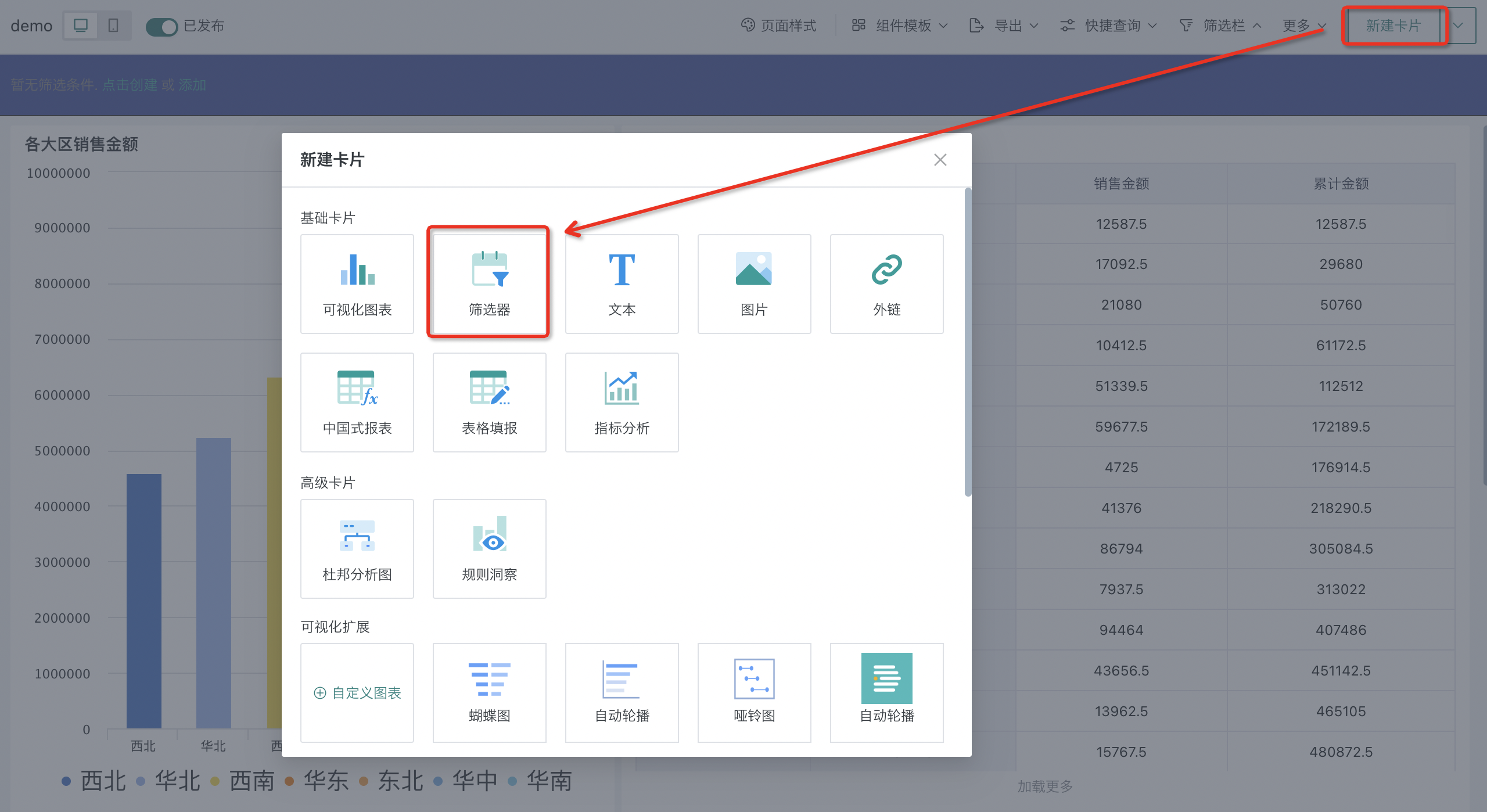
Task: Open dropdown arrow next to 新建卡片
Action: tap(1458, 26)
